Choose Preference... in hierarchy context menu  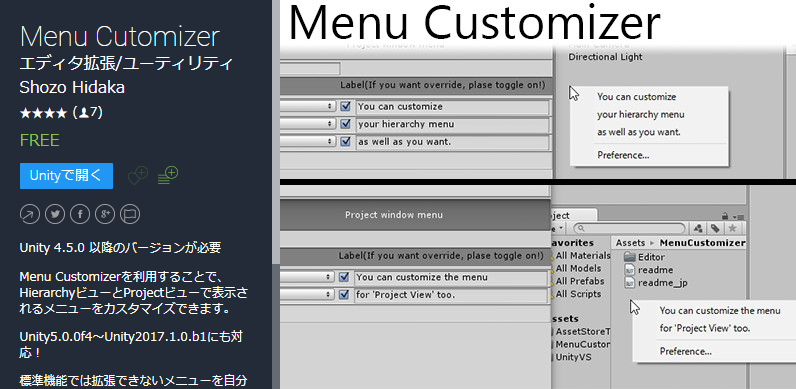(623, 155)
